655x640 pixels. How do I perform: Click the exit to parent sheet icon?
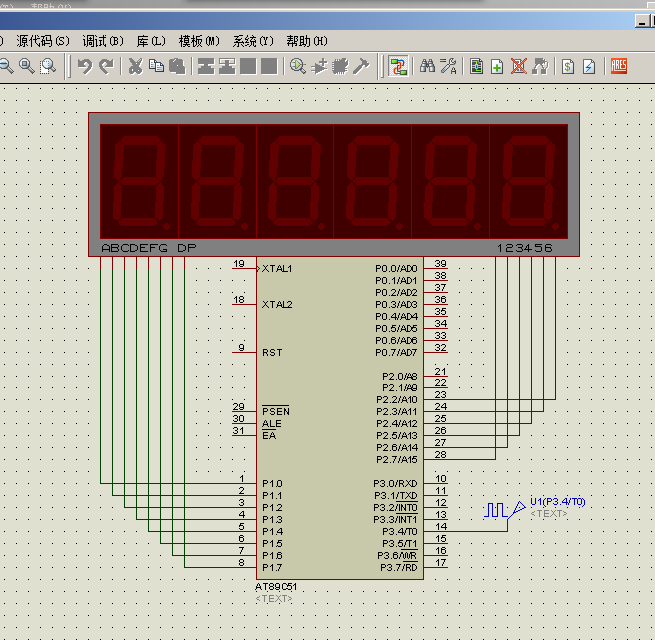point(540,66)
